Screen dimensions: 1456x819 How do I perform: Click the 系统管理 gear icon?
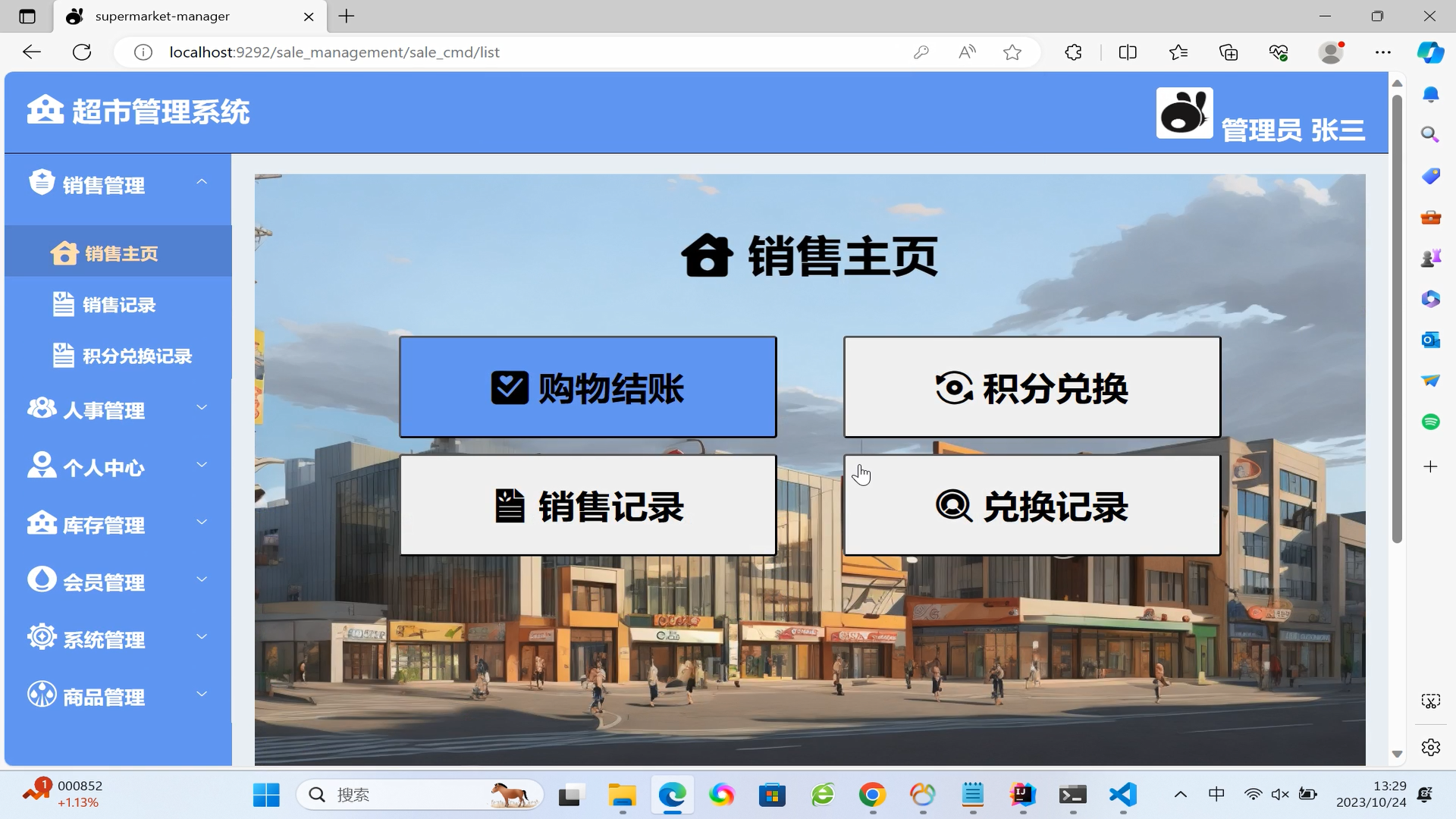coord(41,637)
